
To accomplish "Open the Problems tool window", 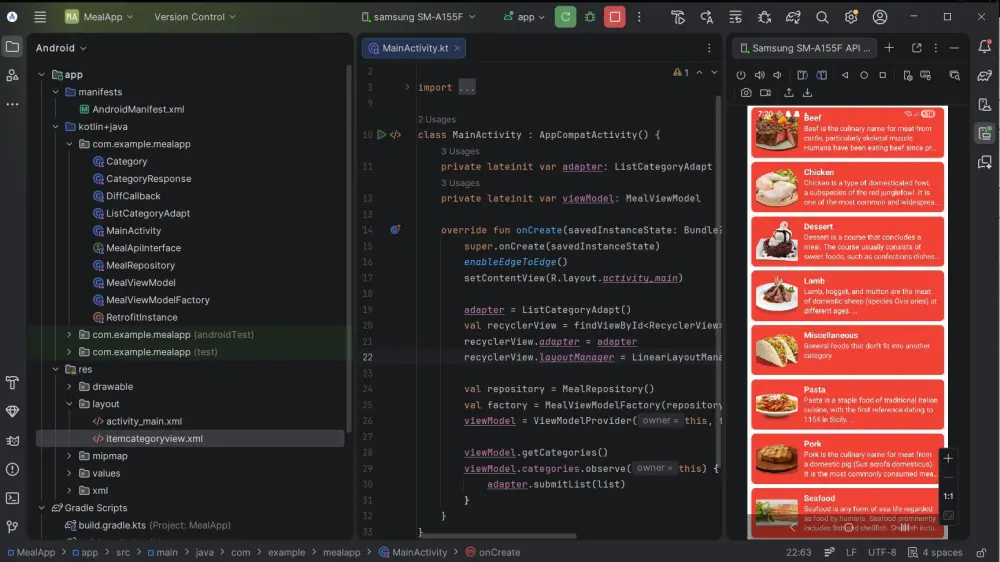I will 12,470.
